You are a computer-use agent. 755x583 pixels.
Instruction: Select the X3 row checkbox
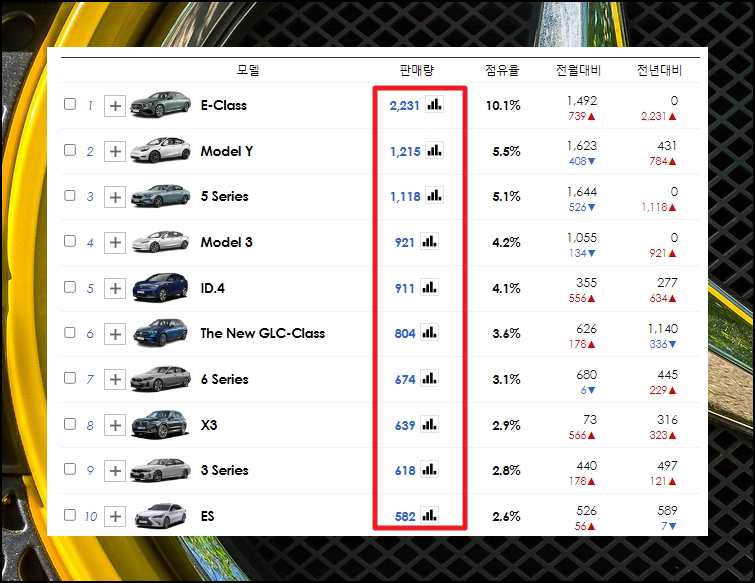(70, 424)
